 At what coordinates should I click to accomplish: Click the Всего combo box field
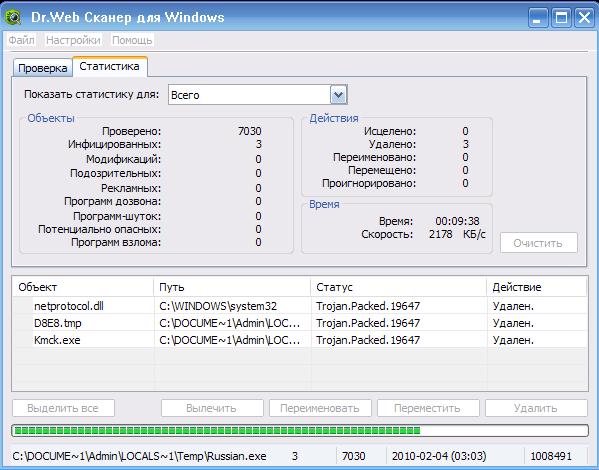(257, 95)
